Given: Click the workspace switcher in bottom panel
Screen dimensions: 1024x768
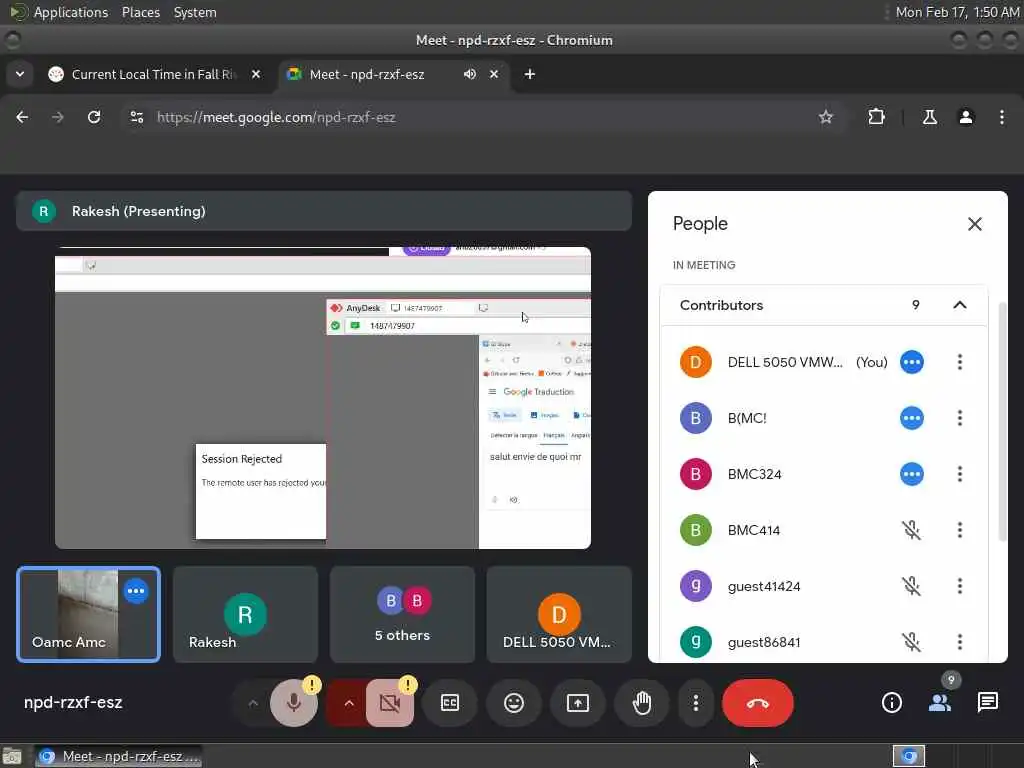Looking at the screenshot, I should (908, 756).
